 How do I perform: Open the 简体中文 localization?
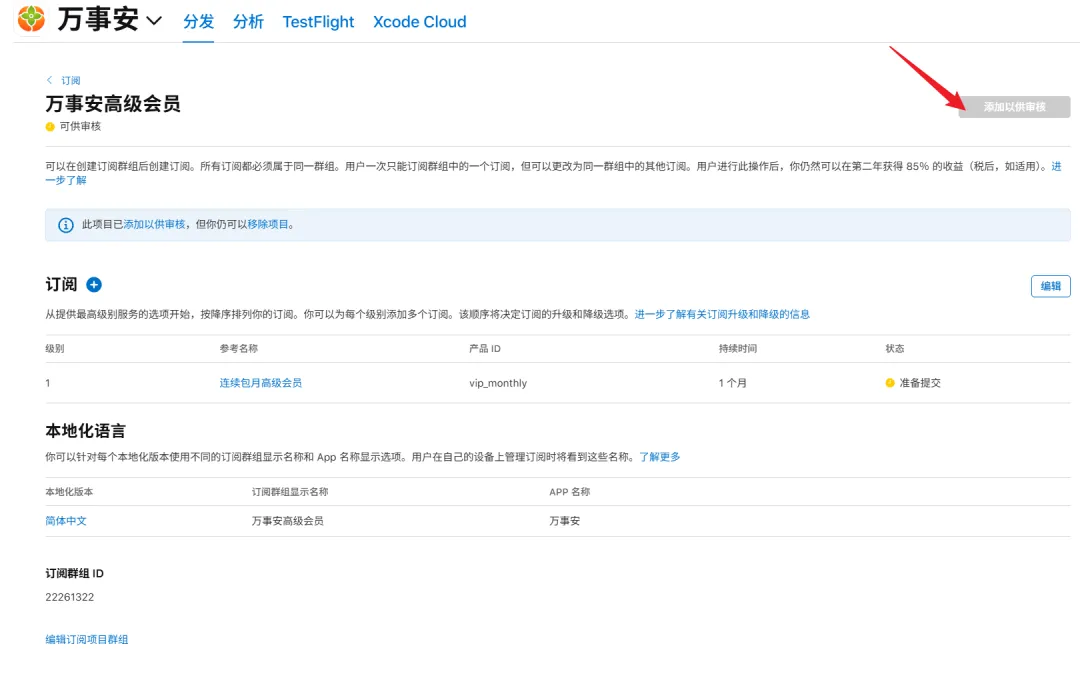click(x=66, y=521)
